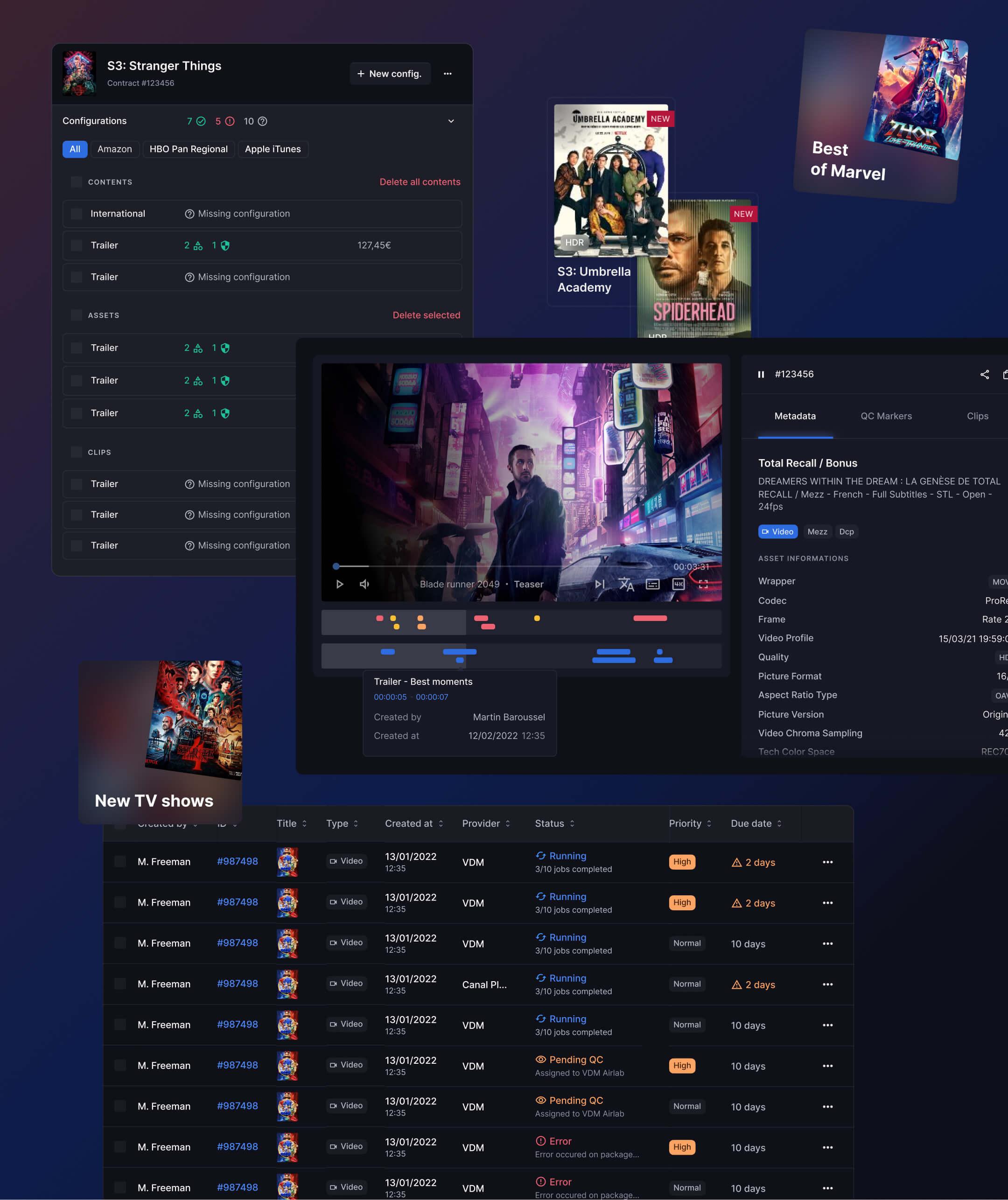Screen dimensions: 1008x1200
Task: Click the long red marker on QC timeline
Action: [650, 618]
